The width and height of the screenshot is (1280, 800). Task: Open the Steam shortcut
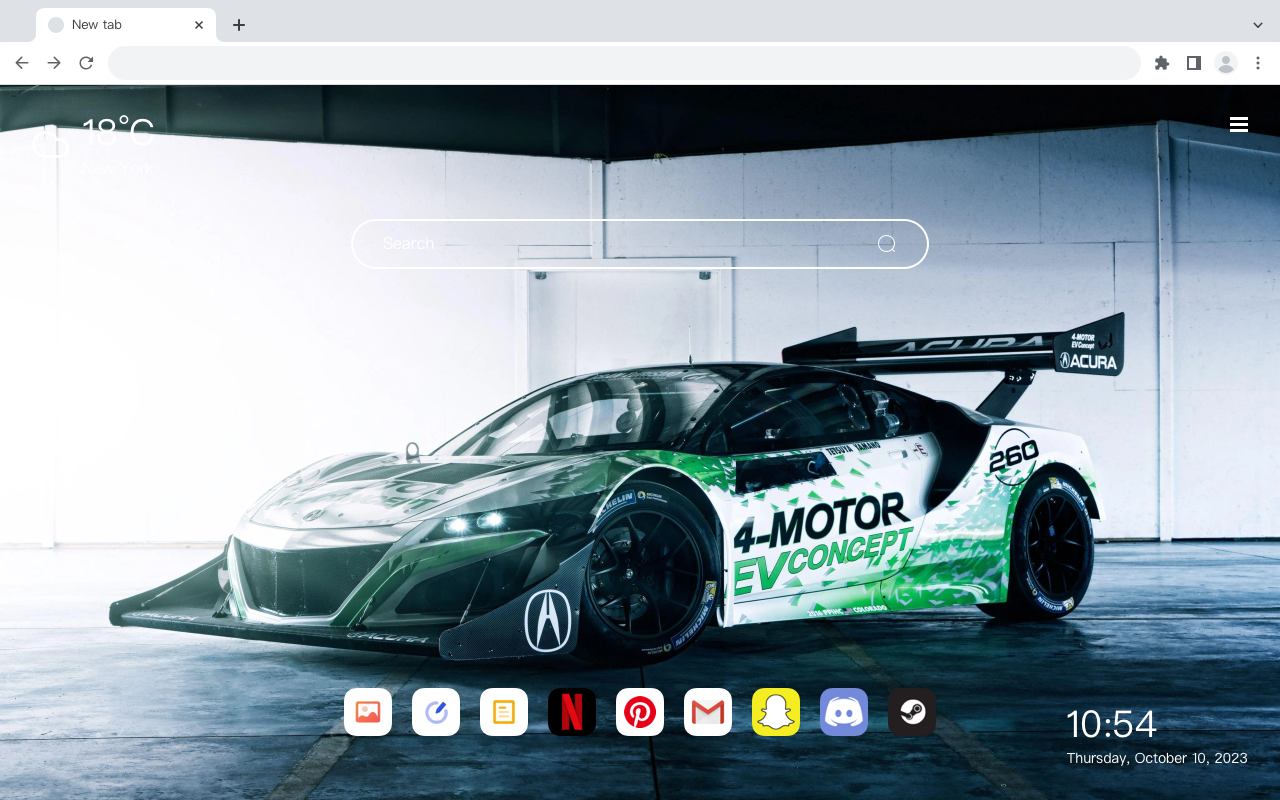(912, 712)
